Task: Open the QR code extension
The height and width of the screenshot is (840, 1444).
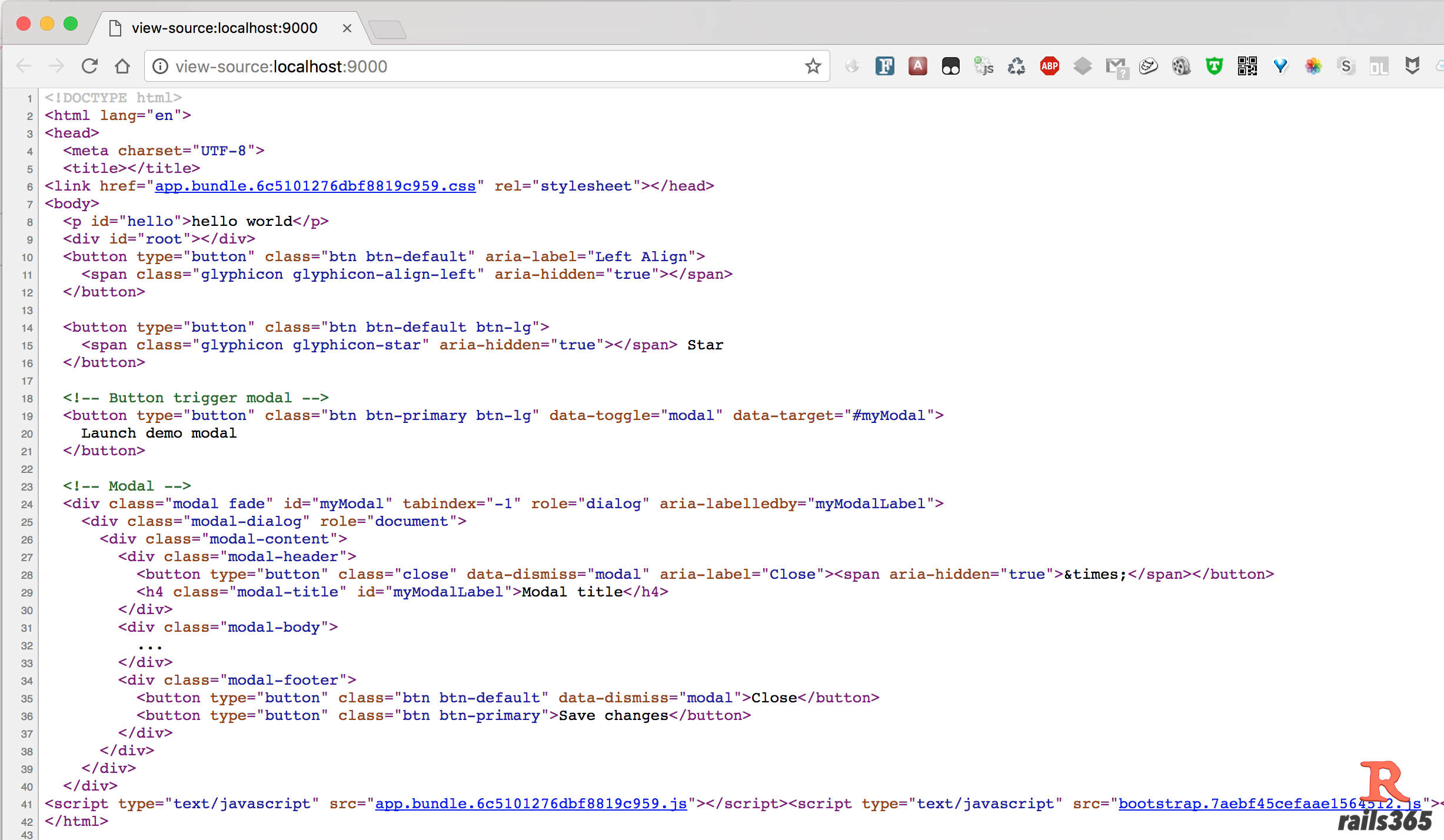Action: (1247, 66)
